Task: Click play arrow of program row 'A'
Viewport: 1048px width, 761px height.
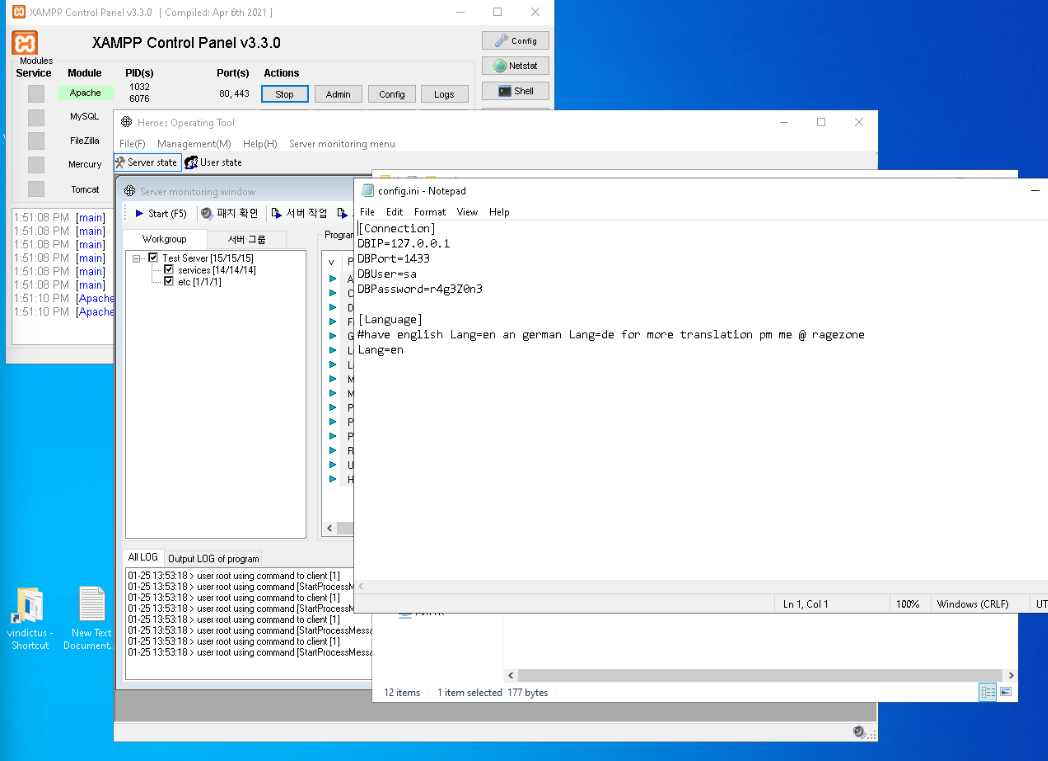Action: tap(333, 278)
